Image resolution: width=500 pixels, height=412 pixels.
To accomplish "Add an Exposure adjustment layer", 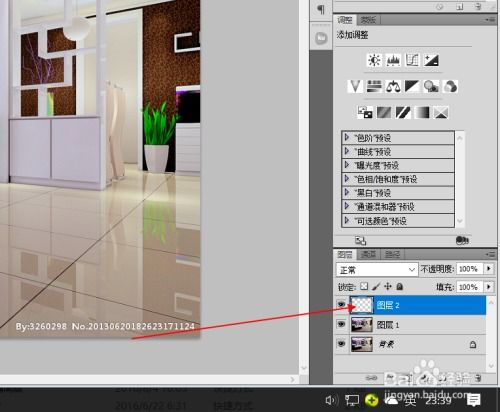I will point(431,60).
